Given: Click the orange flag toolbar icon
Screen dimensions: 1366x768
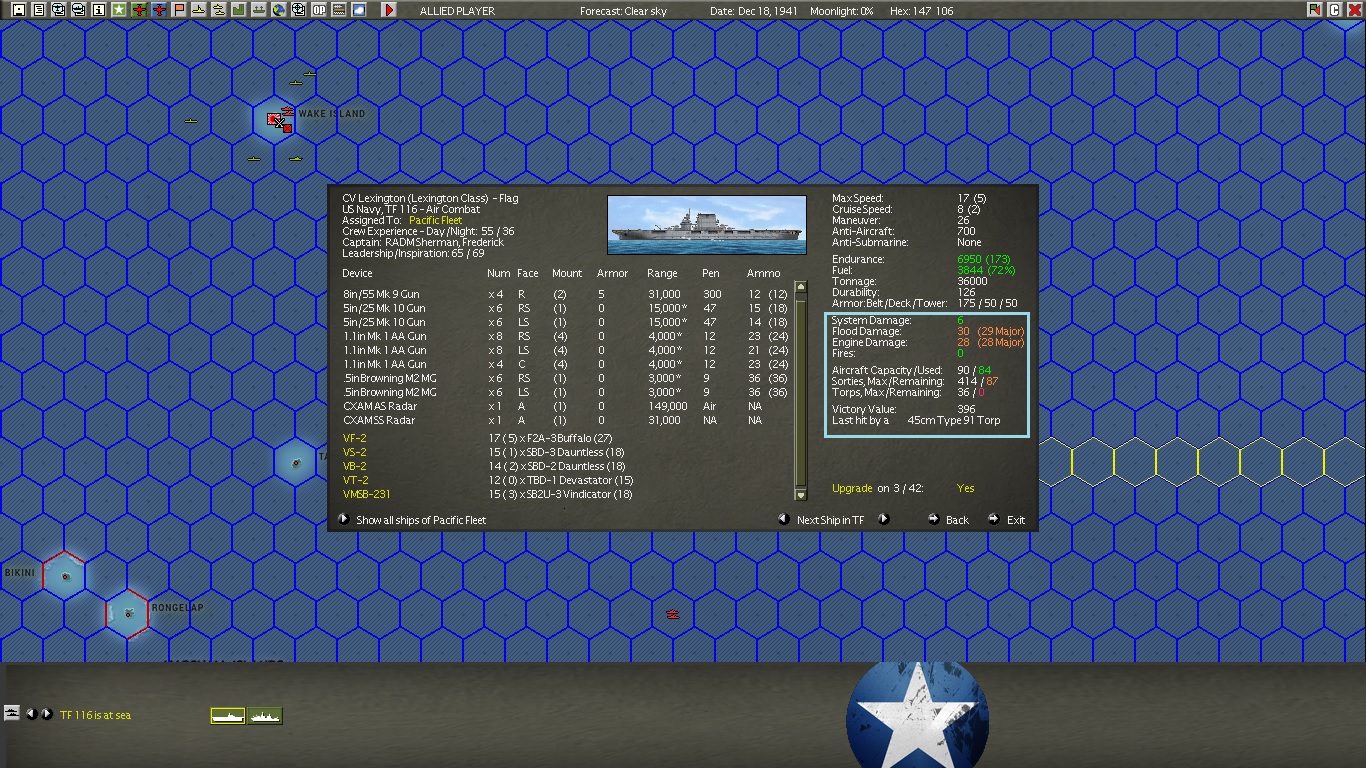Looking at the screenshot, I should coord(179,10).
